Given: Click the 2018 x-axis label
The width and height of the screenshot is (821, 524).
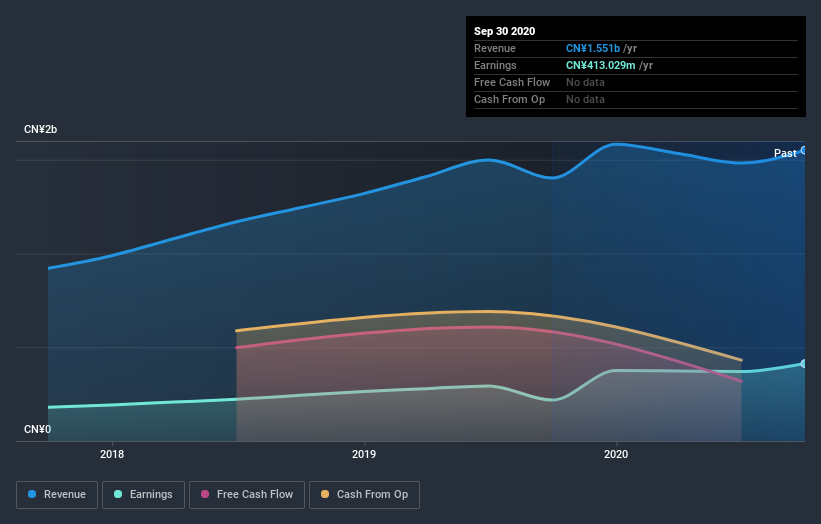Looking at the screenshot, I should 112,454.
